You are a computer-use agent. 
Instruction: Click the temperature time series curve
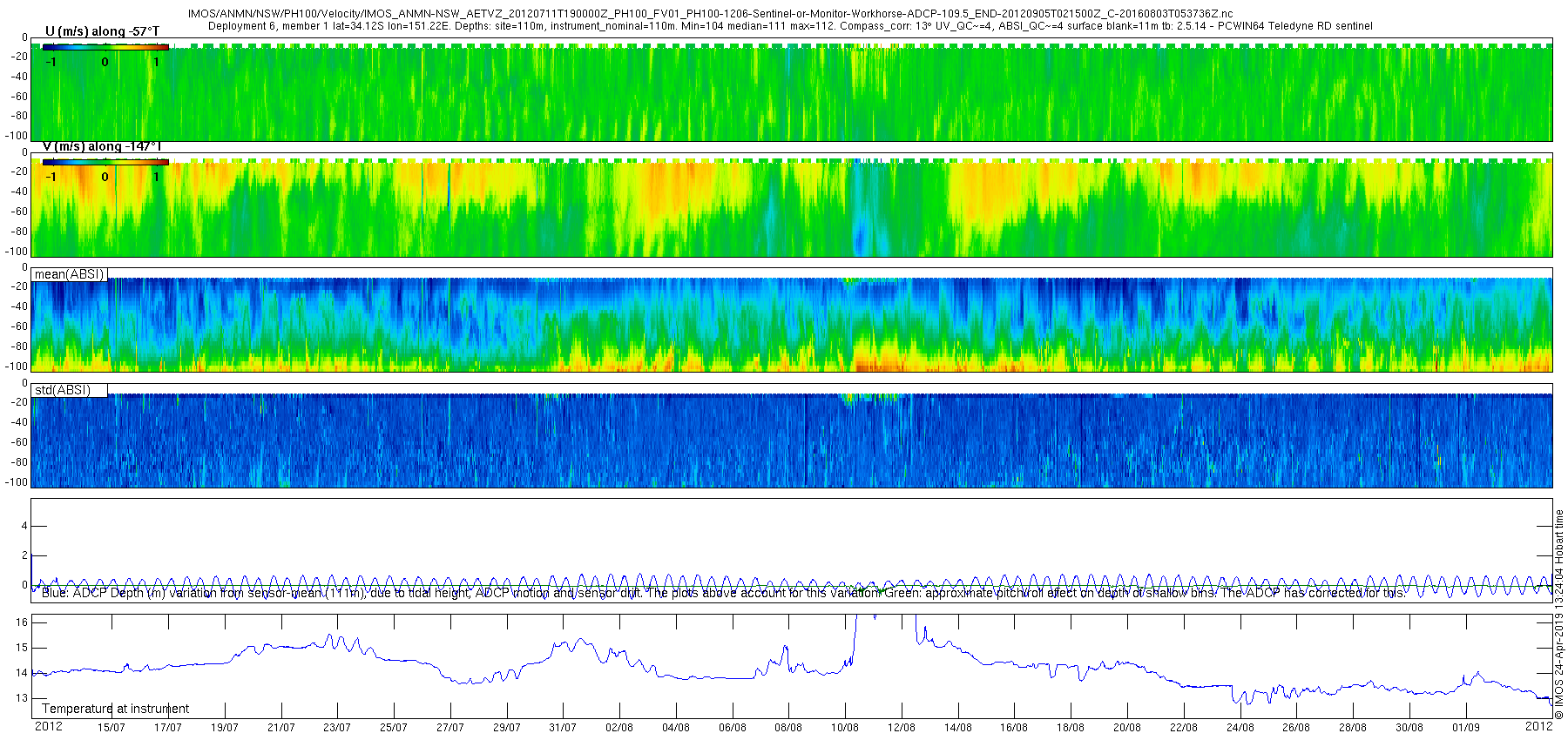click(791, 666)
